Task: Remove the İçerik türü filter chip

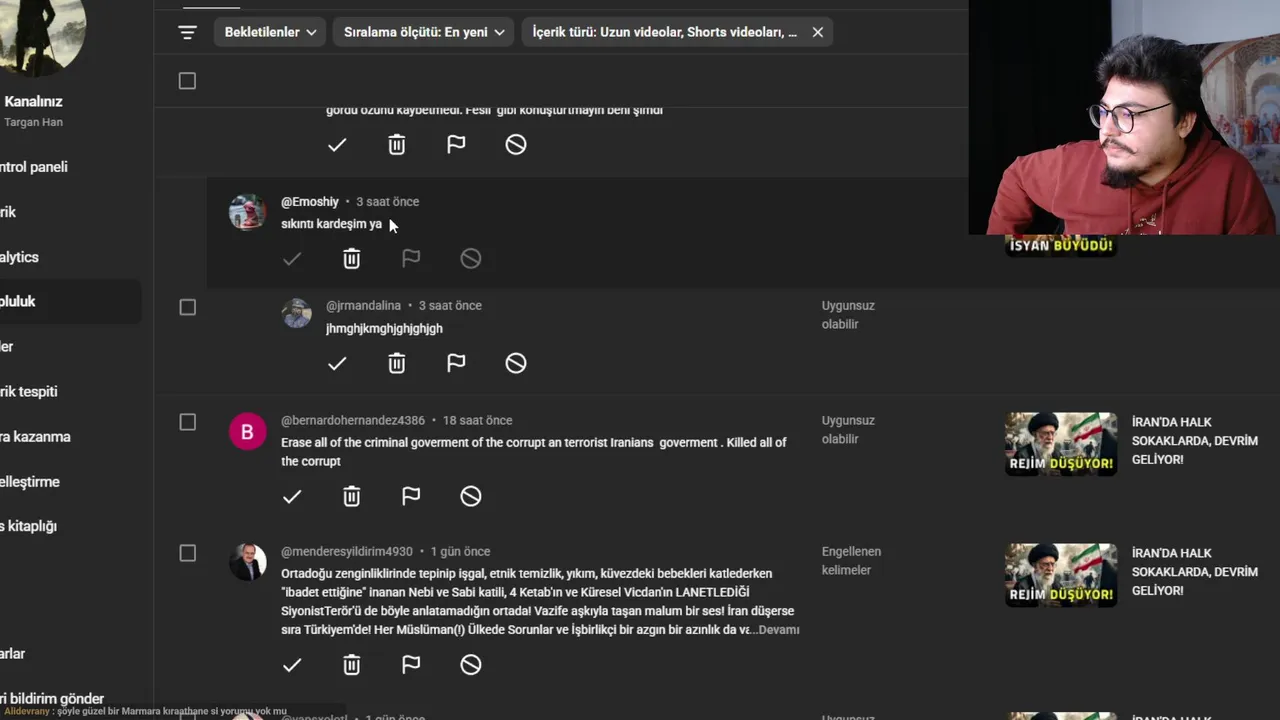Action: coord(817,32)
